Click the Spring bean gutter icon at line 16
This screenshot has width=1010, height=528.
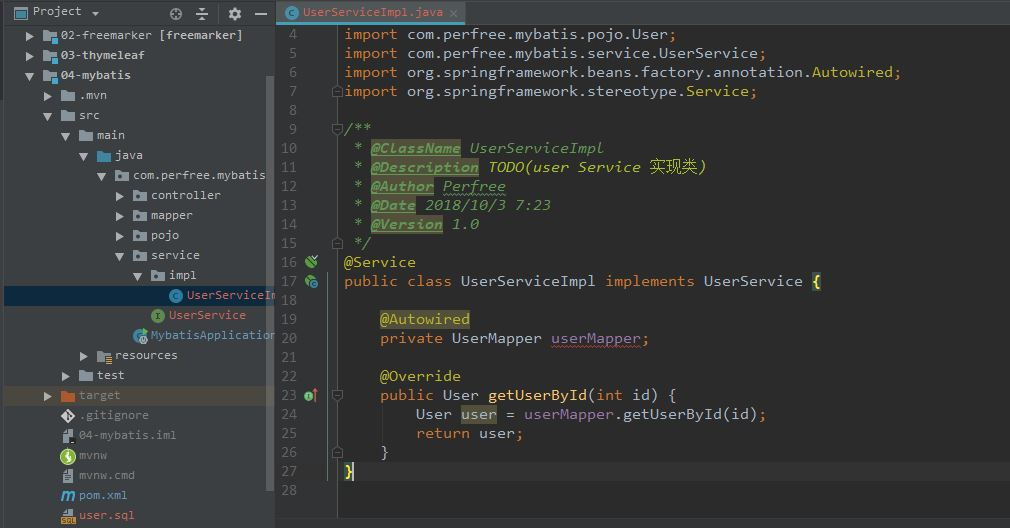(x=312, y=261)
